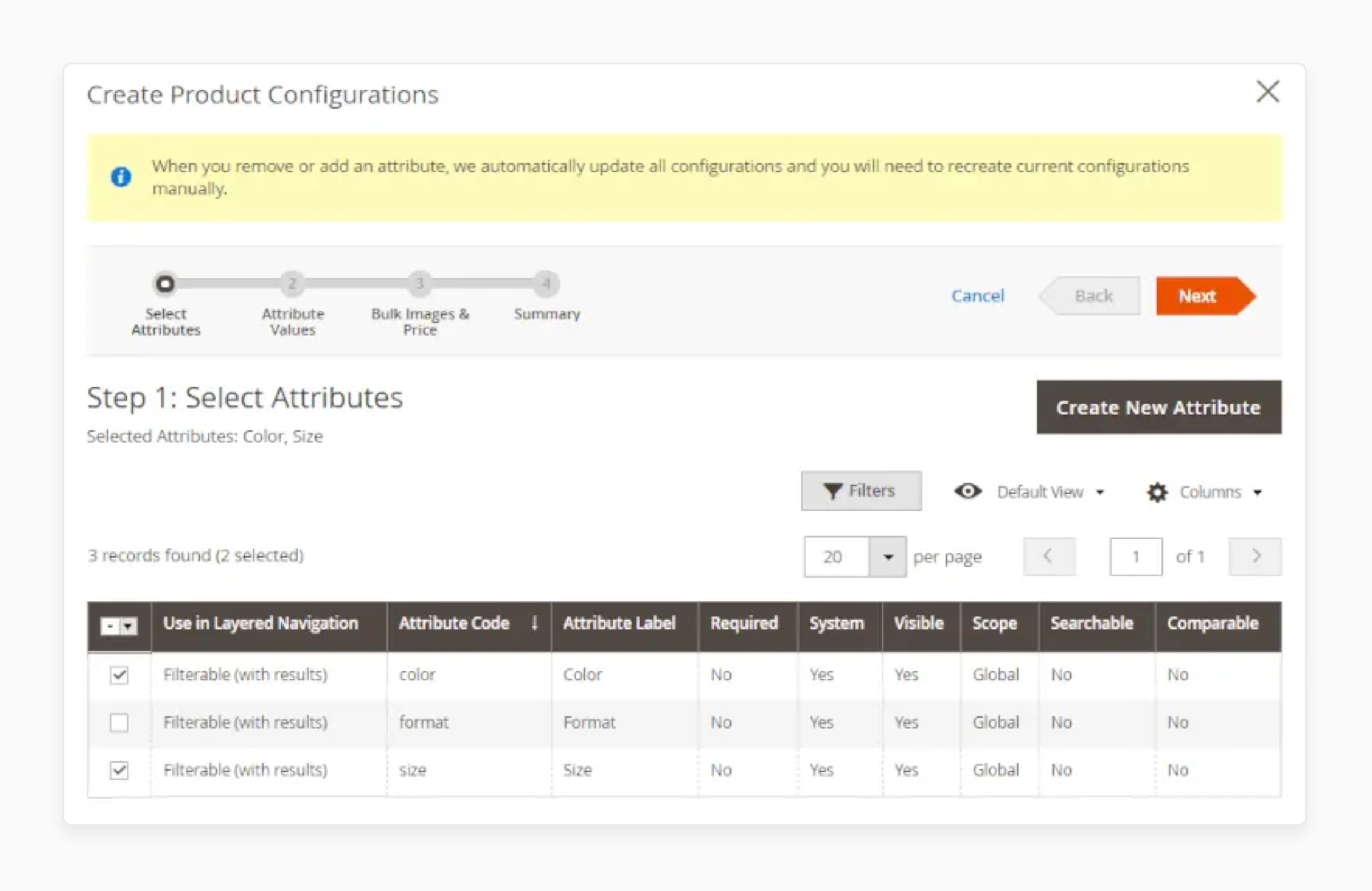Screen dimensions: 1372x891
Task: Click the Columns gear icon
Action: [1157, 493]
